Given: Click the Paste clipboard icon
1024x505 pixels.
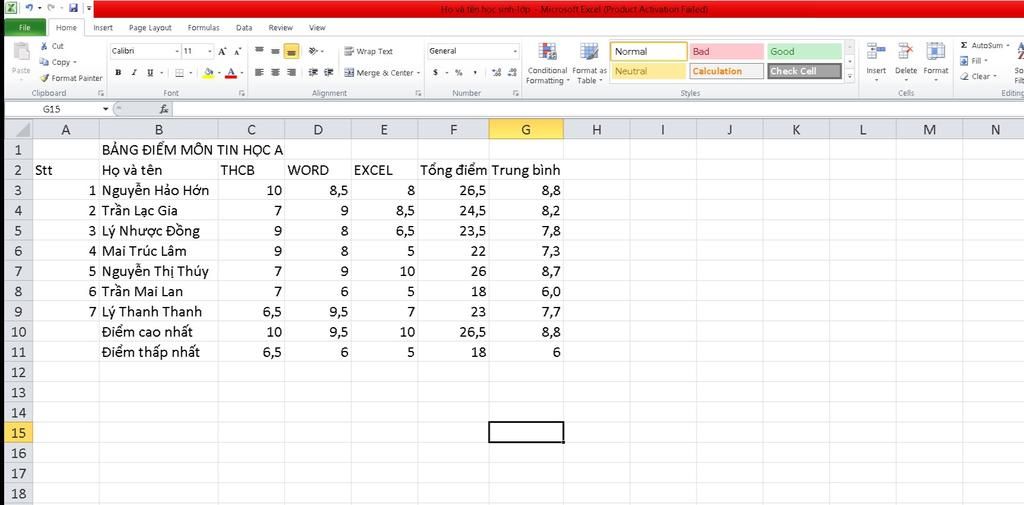Looking at the screenshot, I should [21, 52].
